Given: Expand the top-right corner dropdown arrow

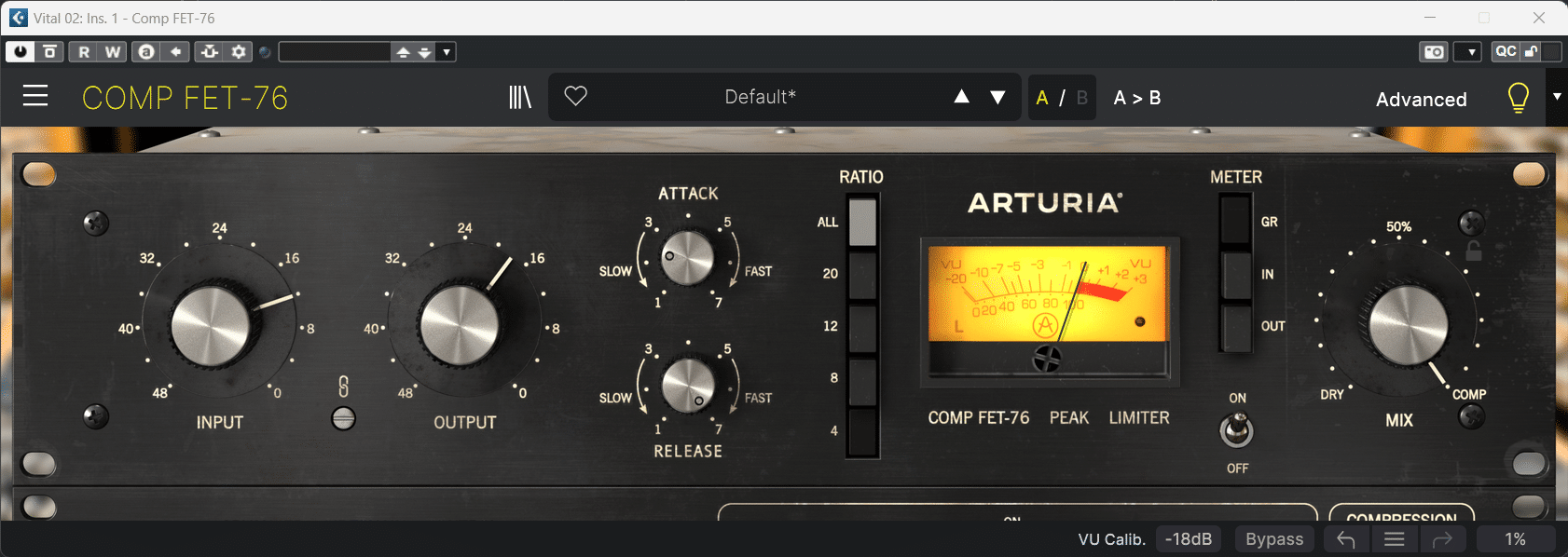Looking at the screenshot, I should coord(1557,97).
